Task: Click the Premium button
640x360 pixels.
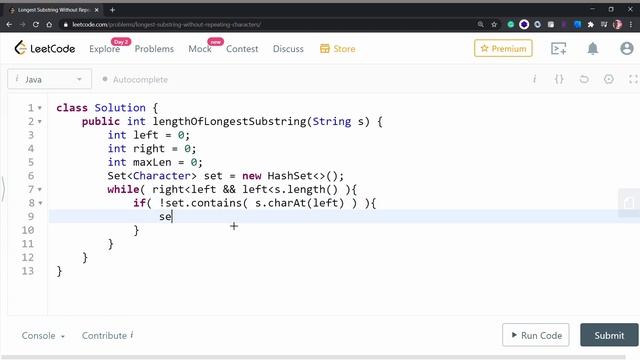Action: (503, 48)
